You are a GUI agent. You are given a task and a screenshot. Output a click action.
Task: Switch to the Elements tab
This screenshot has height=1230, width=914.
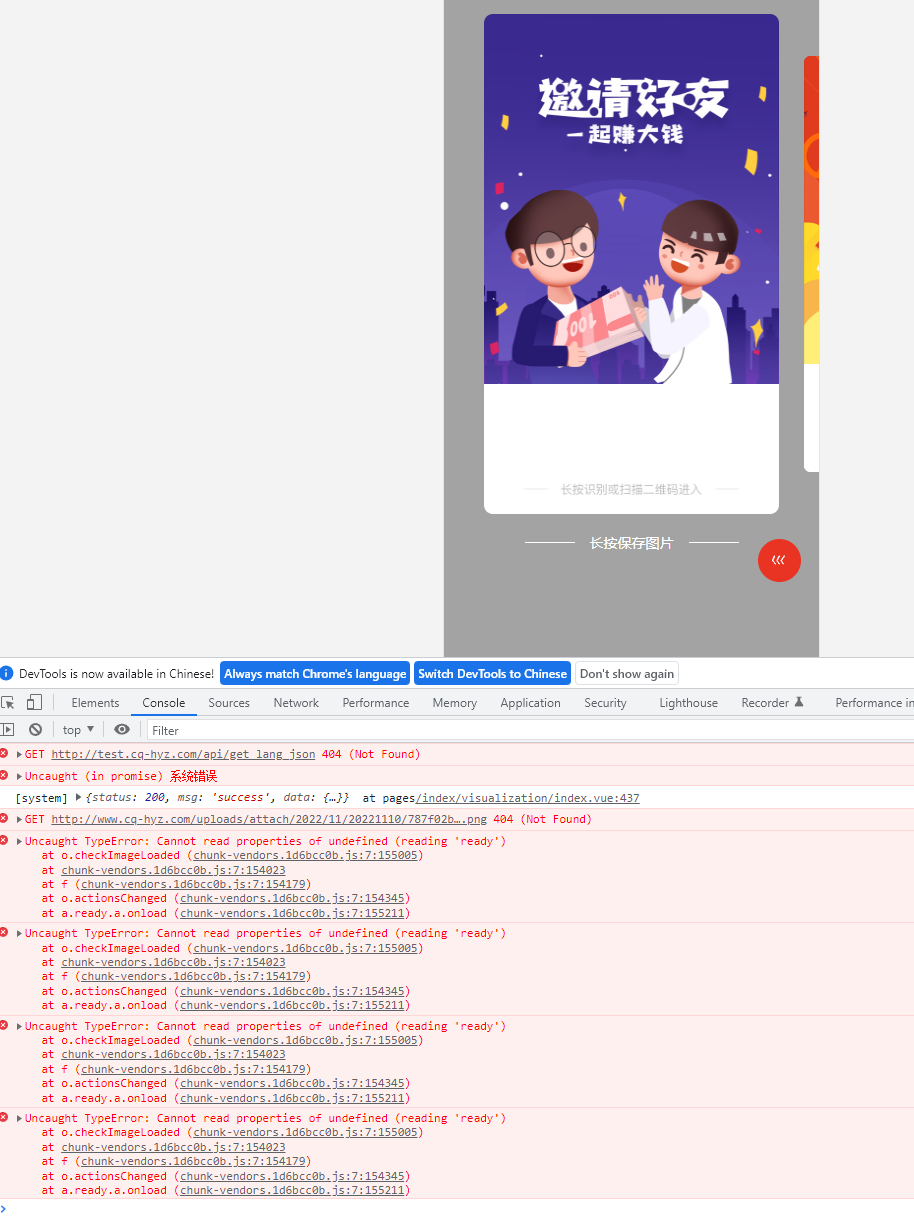point(95,703)
